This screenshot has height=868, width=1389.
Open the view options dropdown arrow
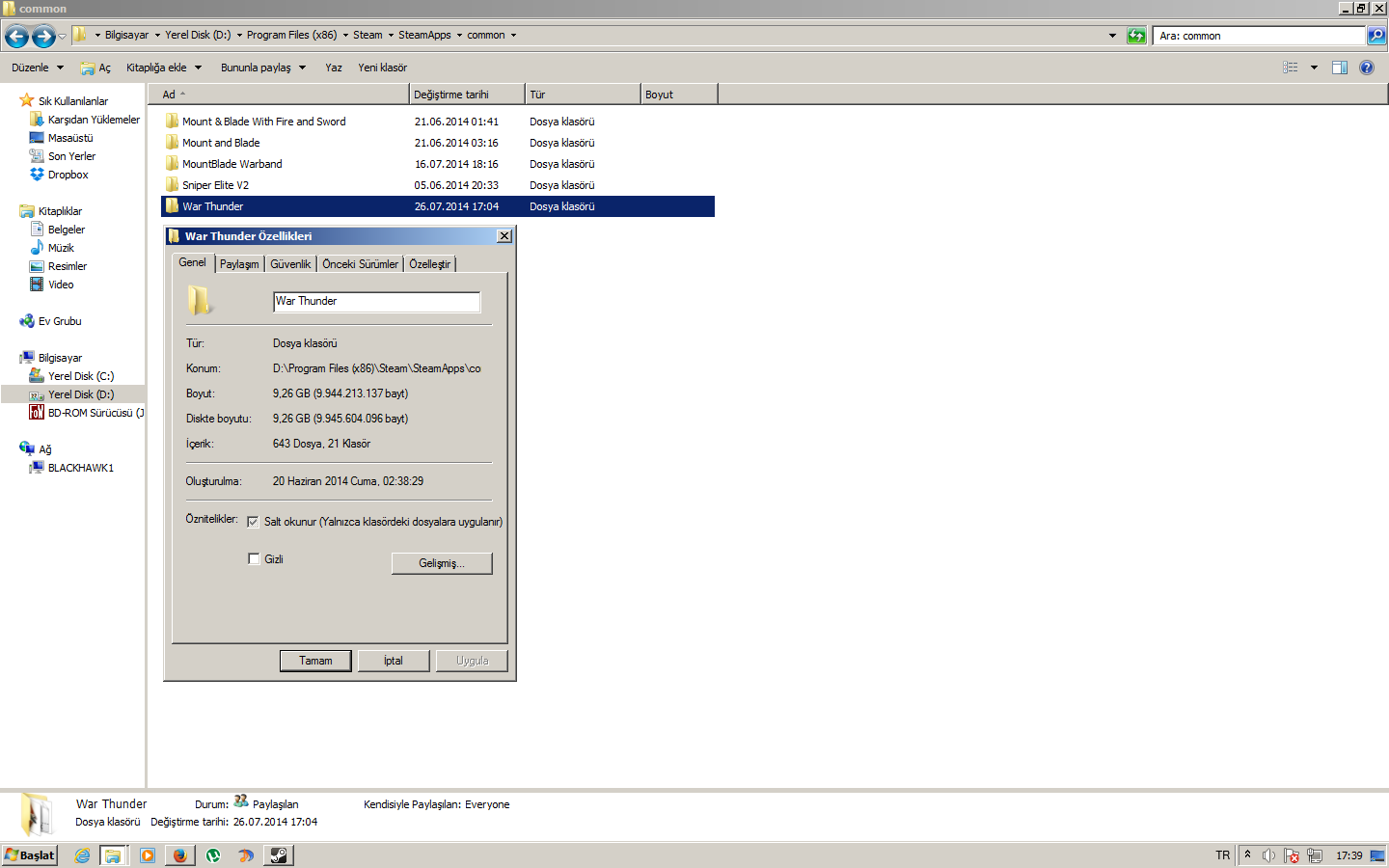(x=1314, y=68)
